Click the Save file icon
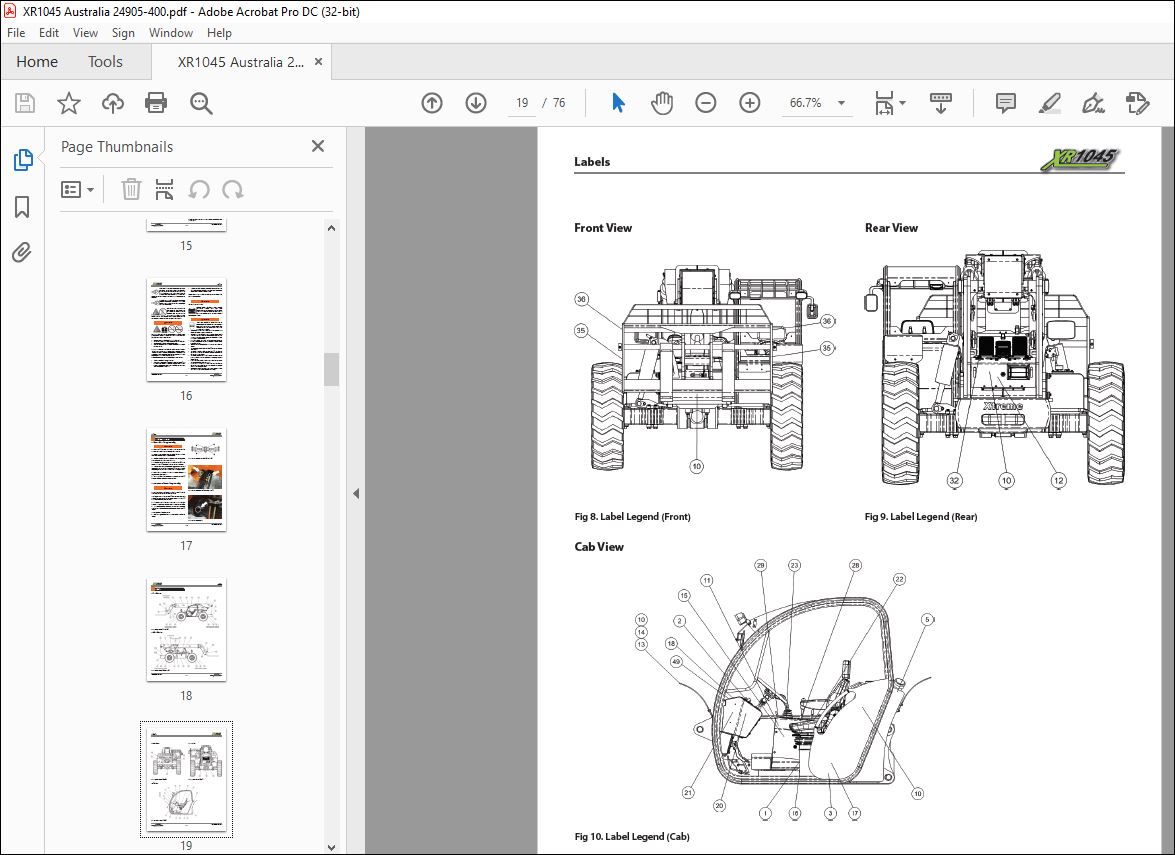 pos(25,103)
